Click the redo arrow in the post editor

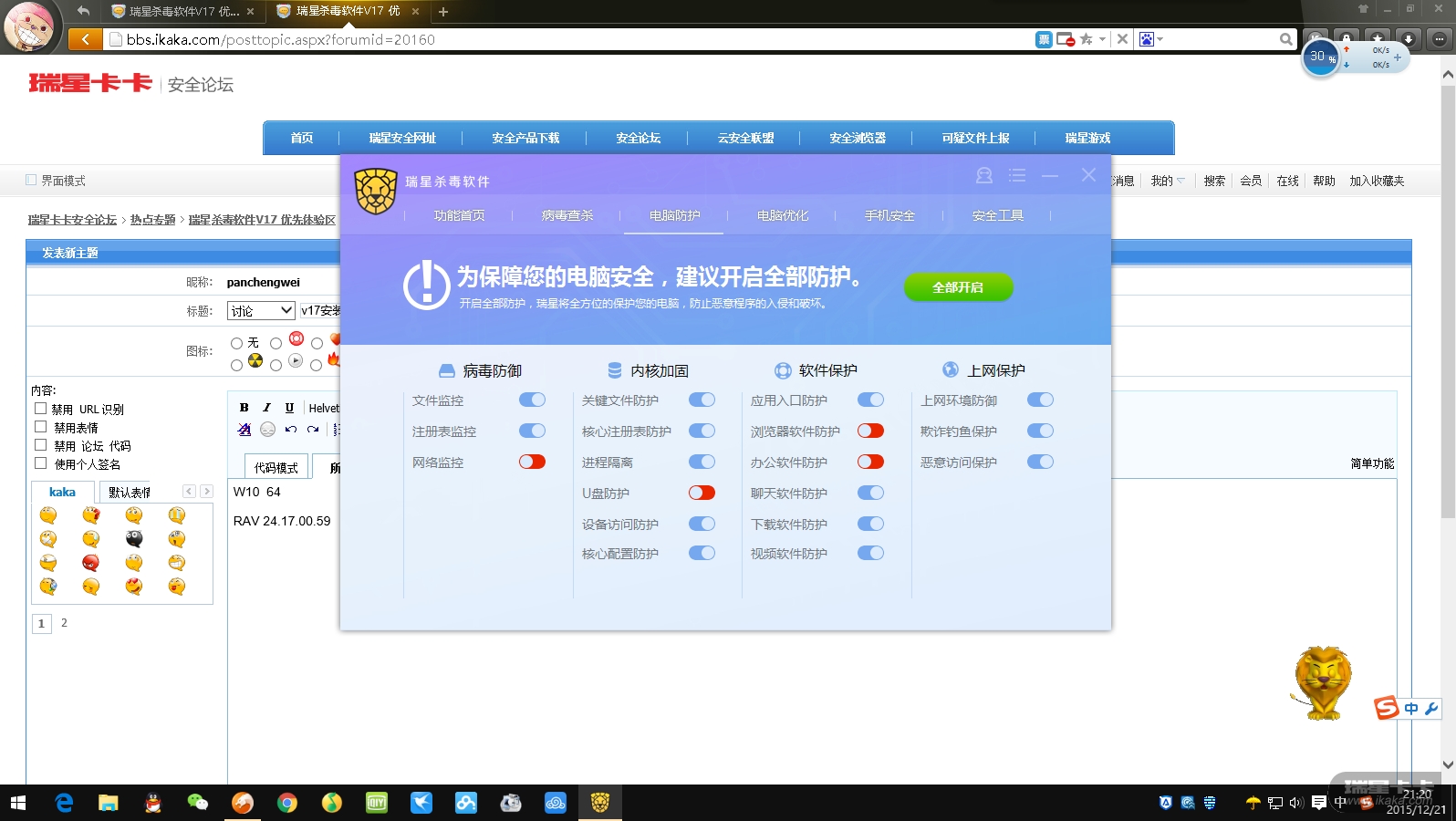click(313, 430)
